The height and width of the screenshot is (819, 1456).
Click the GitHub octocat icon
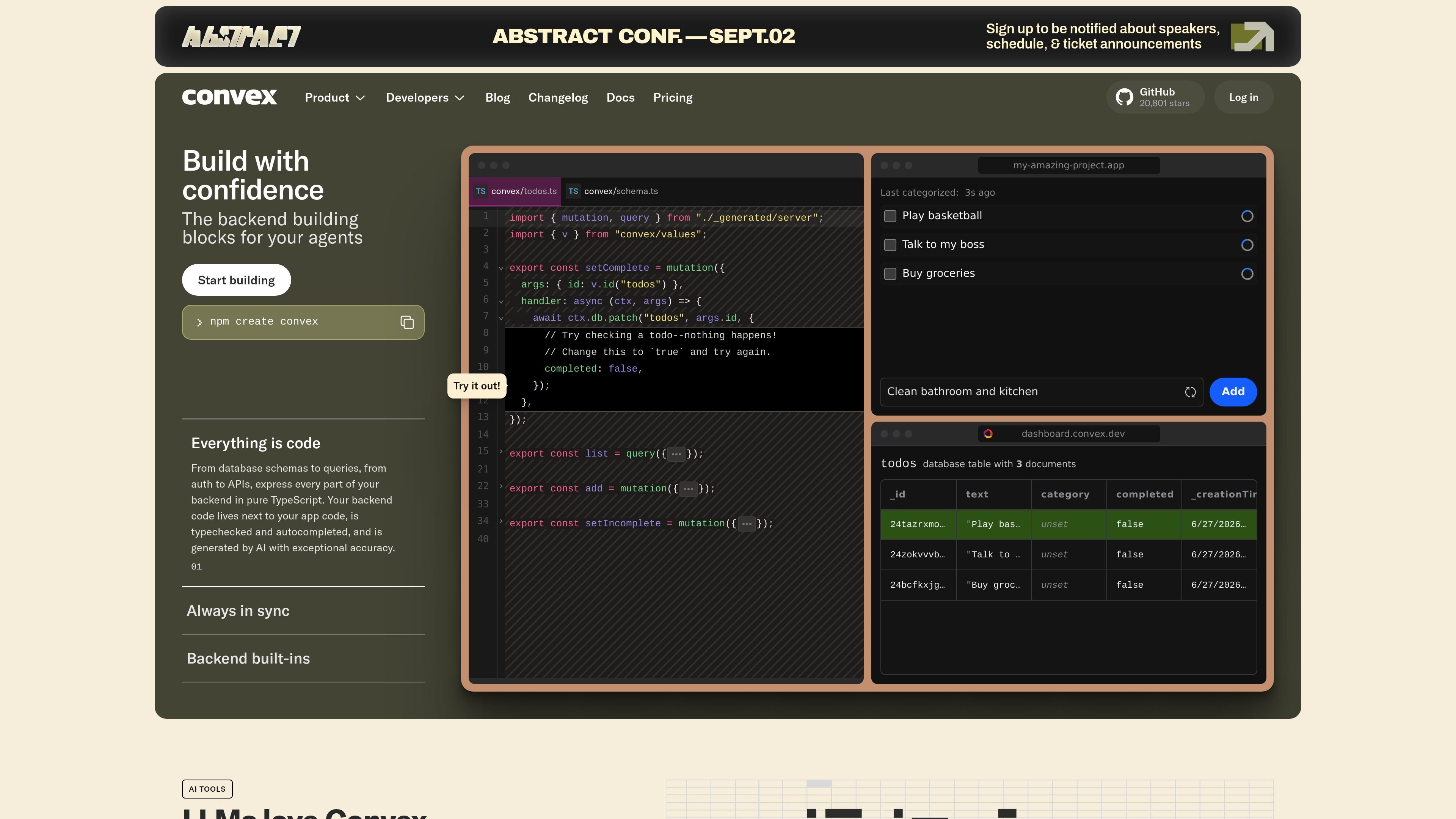[1124, 97]
